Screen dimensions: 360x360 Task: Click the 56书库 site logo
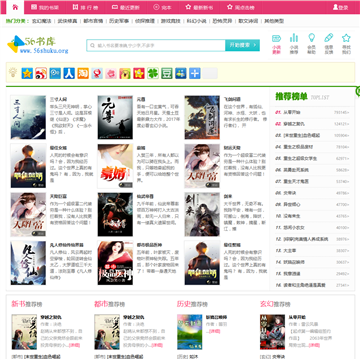38,45
